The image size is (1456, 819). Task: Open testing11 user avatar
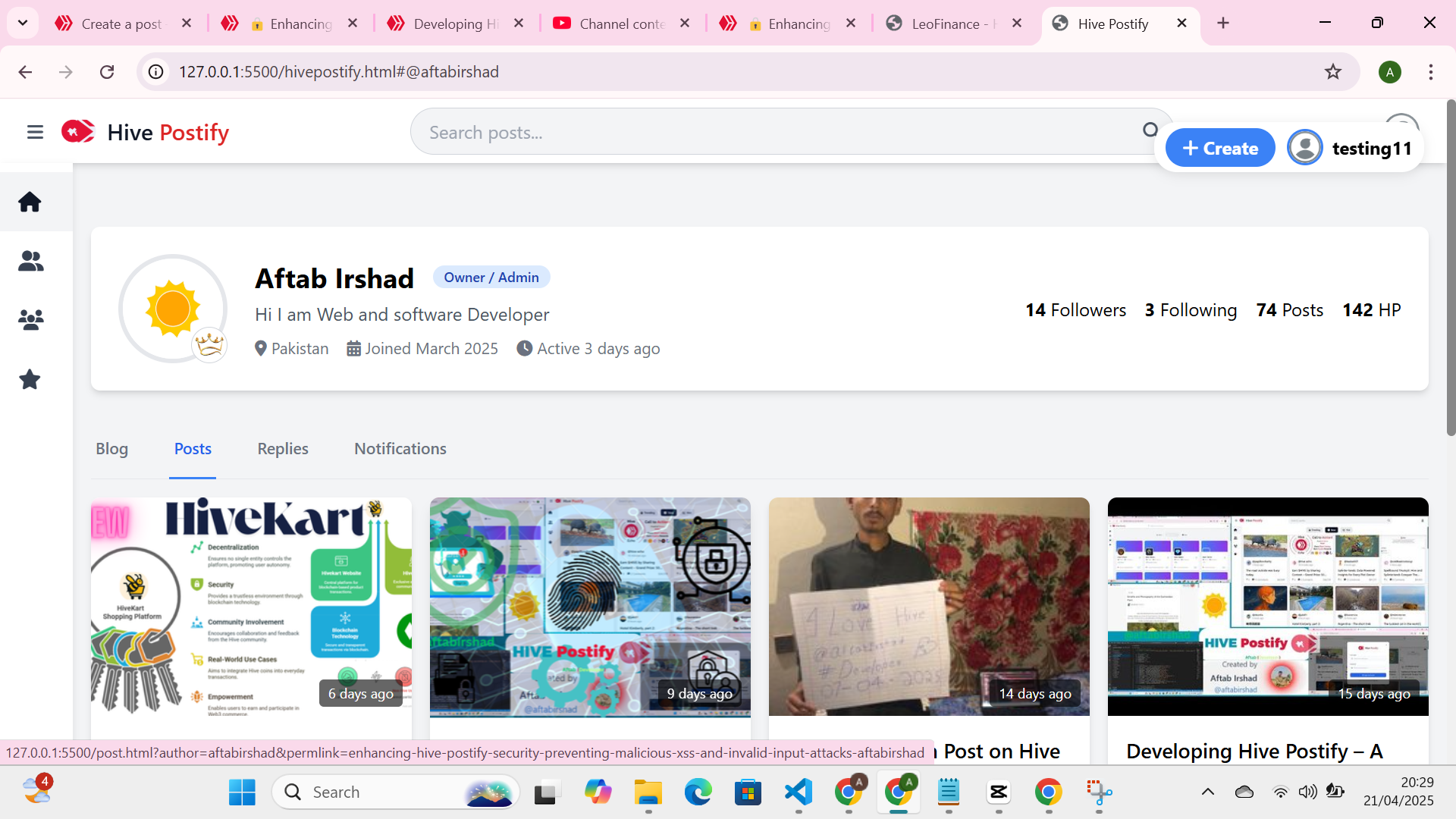[1305, 148]
